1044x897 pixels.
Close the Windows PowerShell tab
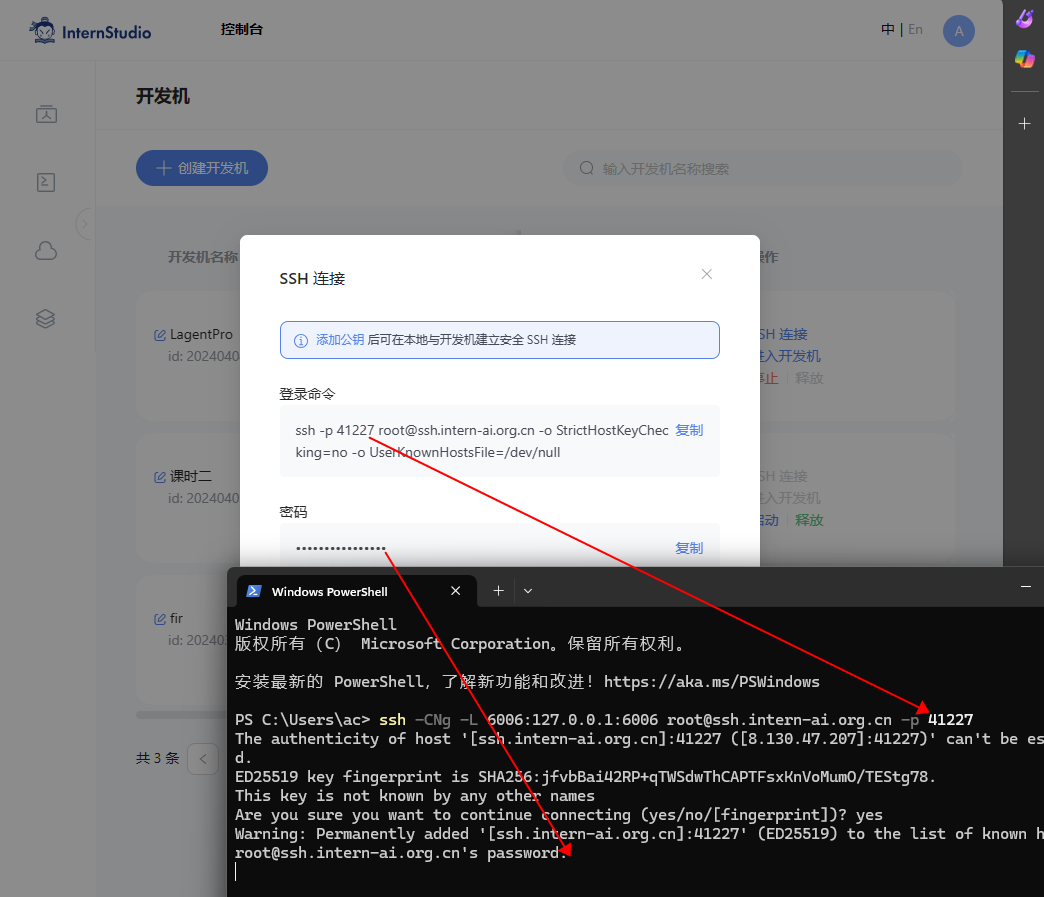[x=455, y=591]
